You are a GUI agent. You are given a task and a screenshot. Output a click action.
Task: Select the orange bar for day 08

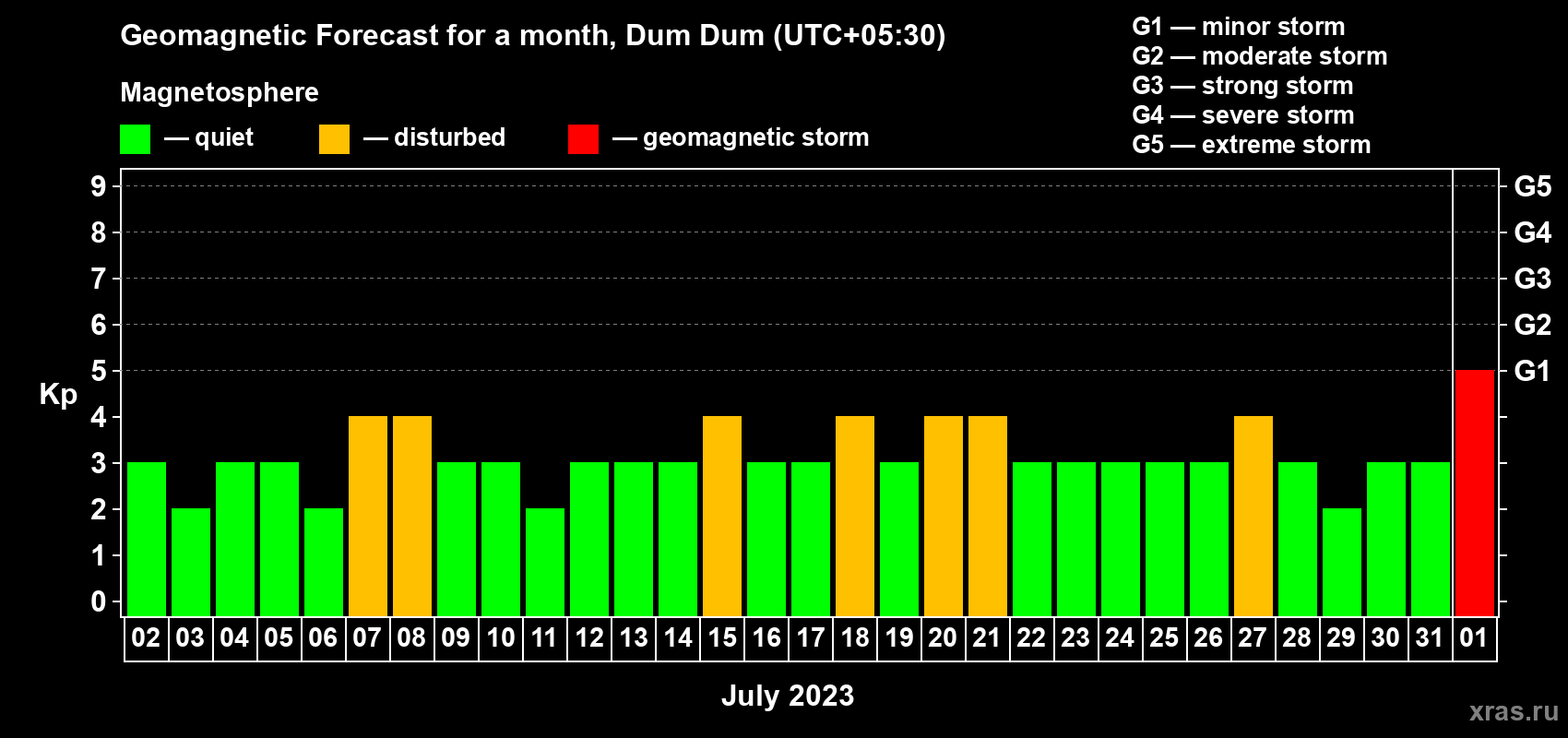coord(412,516)
